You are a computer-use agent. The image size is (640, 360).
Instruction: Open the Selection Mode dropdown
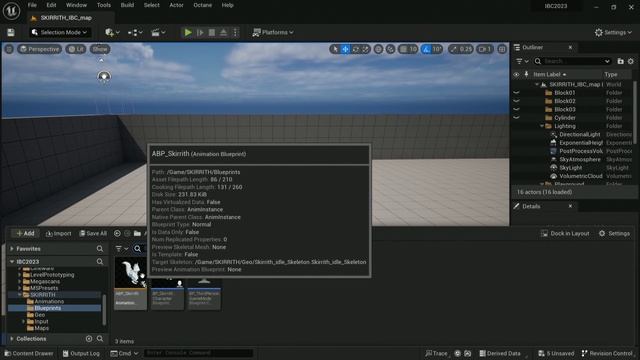tap(59, 32)
